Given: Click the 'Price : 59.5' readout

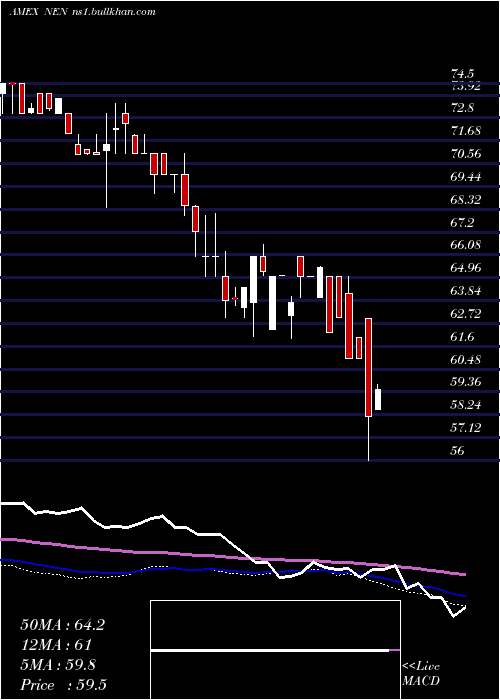Looking at the screenshot, I should coord(63,685).
